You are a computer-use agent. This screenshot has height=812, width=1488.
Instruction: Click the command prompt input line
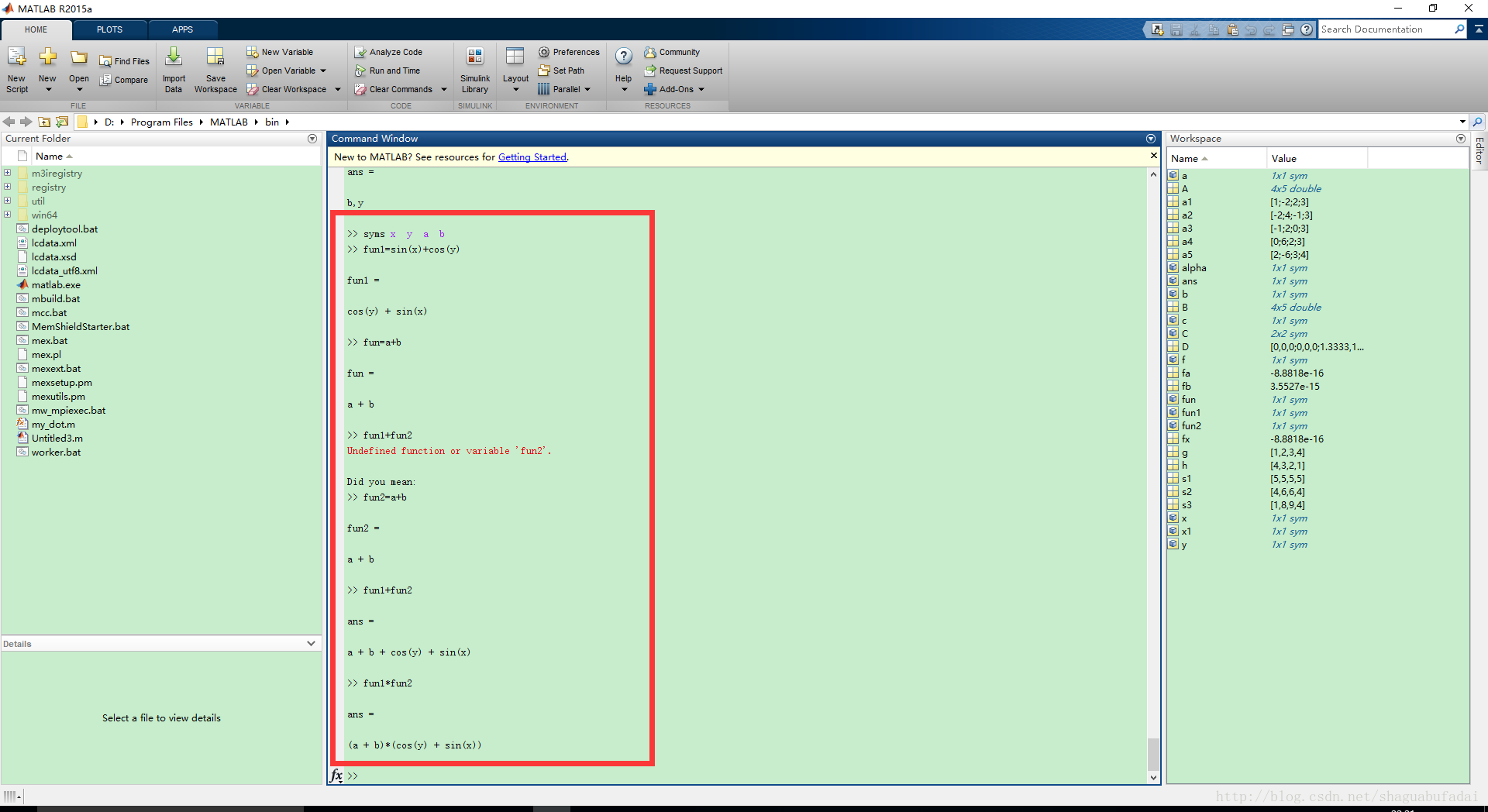click(744, 776)
